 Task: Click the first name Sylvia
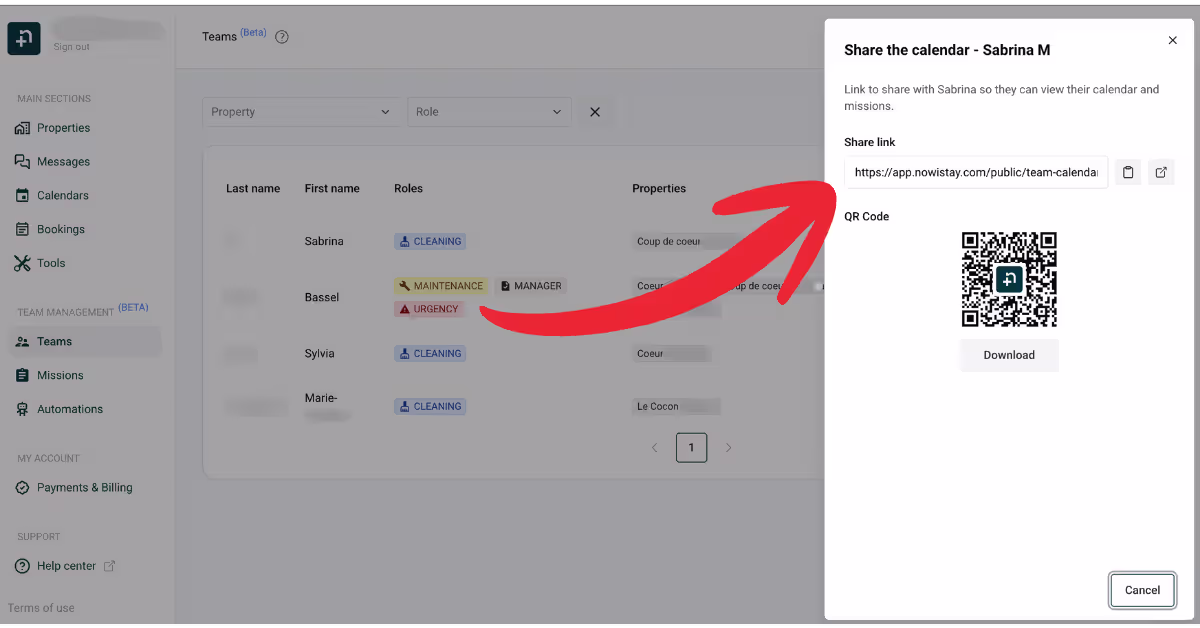(x=320, y=353)
